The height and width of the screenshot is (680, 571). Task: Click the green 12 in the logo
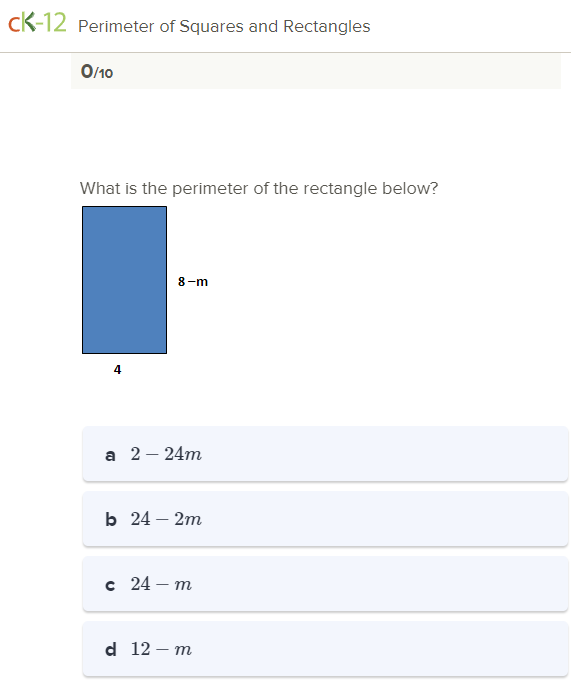(55, 23)
